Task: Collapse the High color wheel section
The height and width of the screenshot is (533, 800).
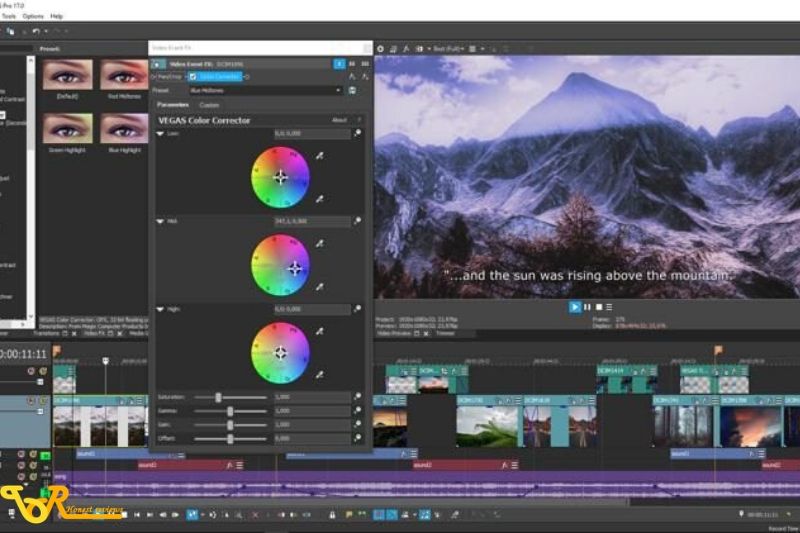Action: tap(160, 309)
